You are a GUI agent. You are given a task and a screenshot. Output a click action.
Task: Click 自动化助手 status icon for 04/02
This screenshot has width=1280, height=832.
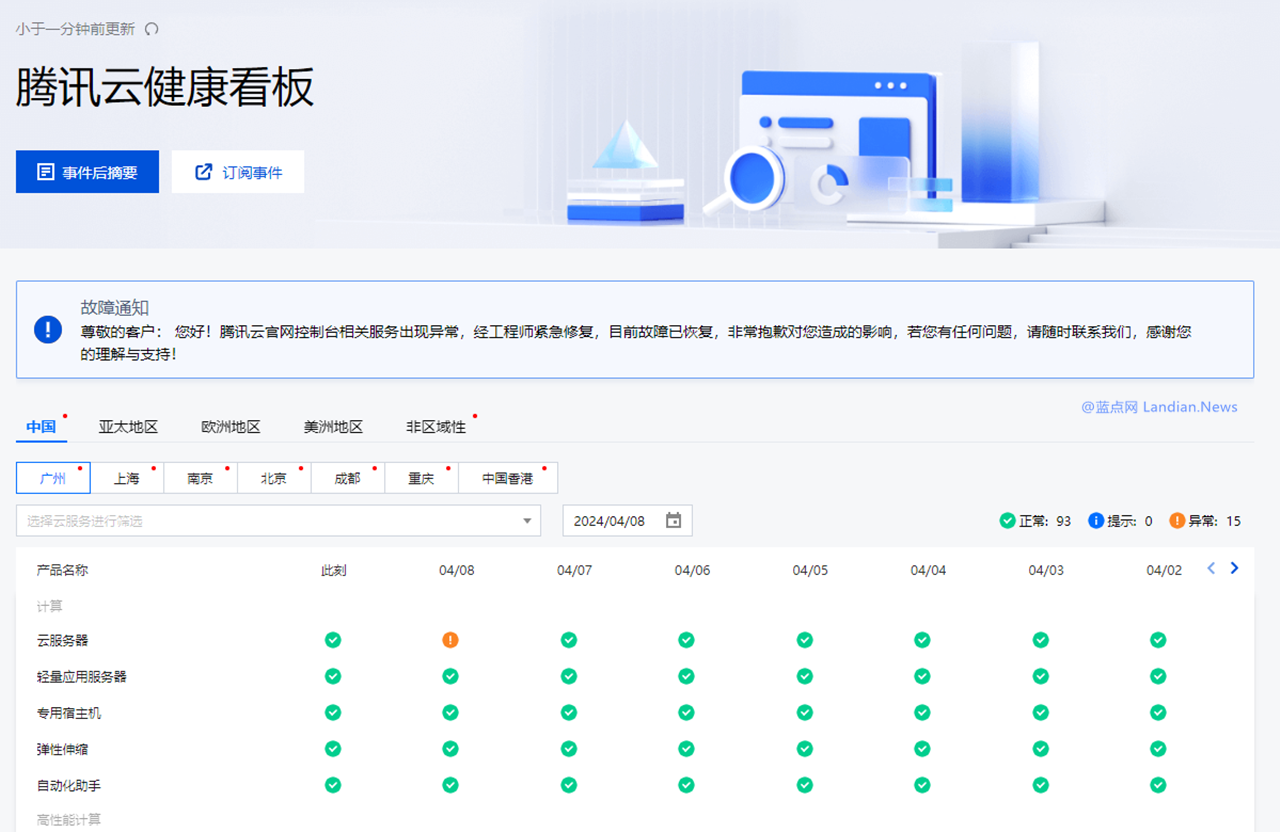click(x=1158, y=785)
